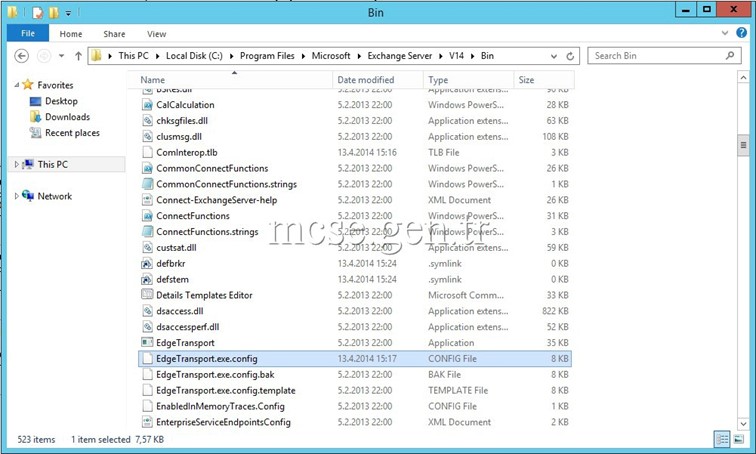Select the CalCalculation file icon

[x=147, y=105]
